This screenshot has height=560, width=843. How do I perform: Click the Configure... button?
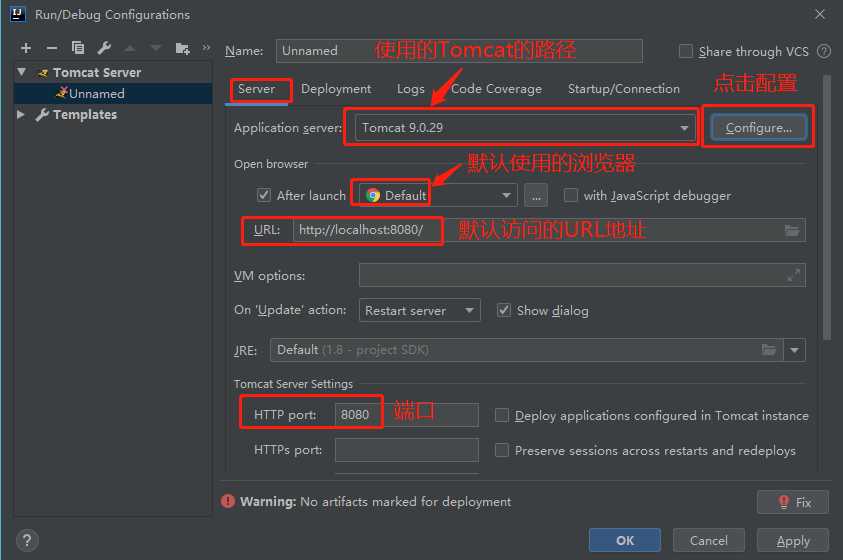point(759,128)
